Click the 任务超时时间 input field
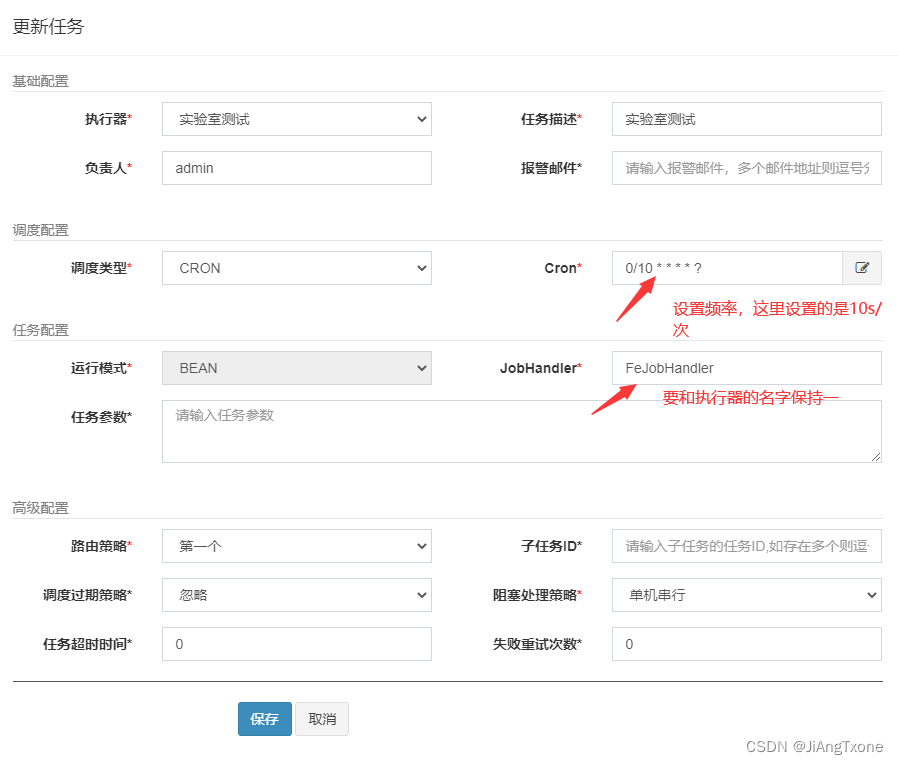The height and width of the screenshot is (765, 898). 297,644
